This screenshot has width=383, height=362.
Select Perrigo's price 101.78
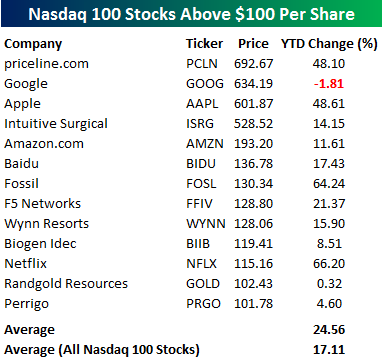(253, 304)
